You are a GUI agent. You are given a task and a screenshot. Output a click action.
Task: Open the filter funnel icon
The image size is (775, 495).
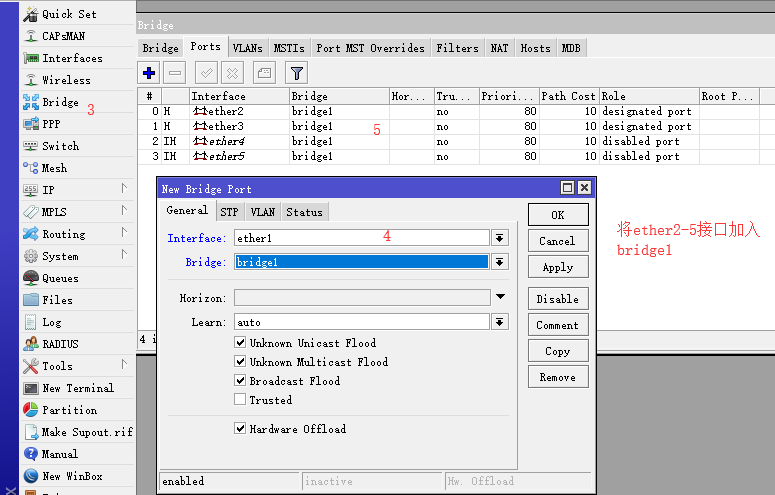pos(297,73)
